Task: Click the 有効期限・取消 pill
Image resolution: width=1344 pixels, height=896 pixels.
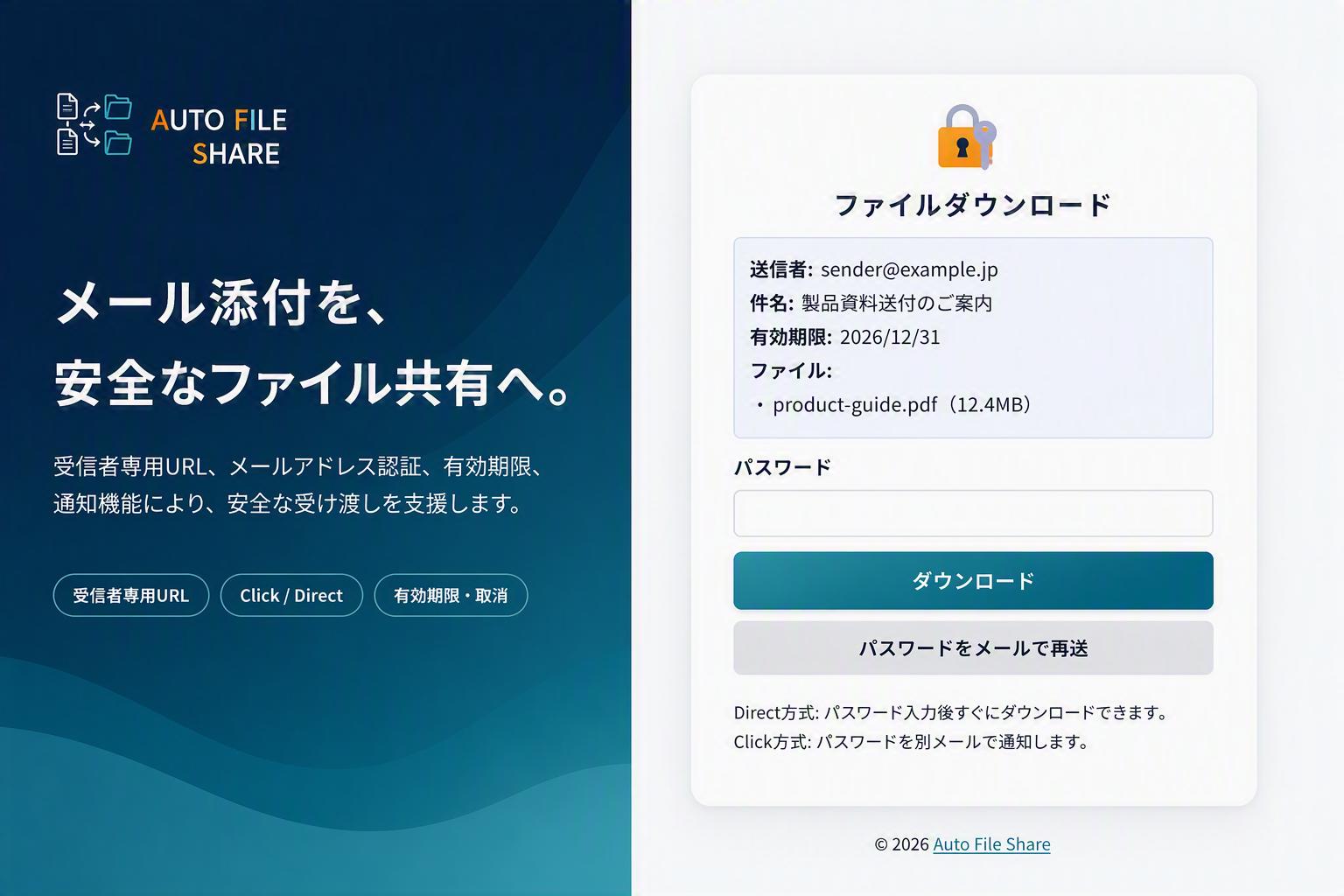Action: point(451,595)
